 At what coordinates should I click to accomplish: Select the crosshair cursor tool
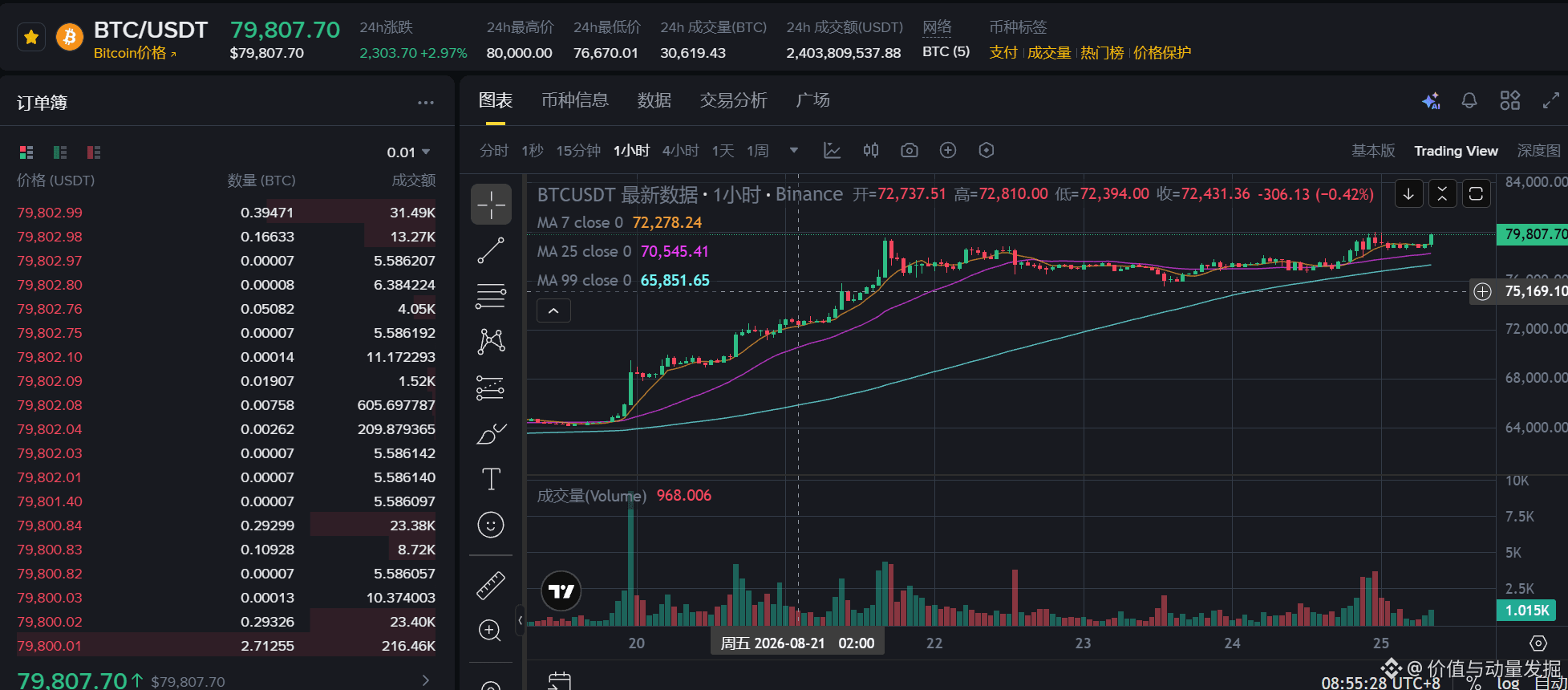491,204
